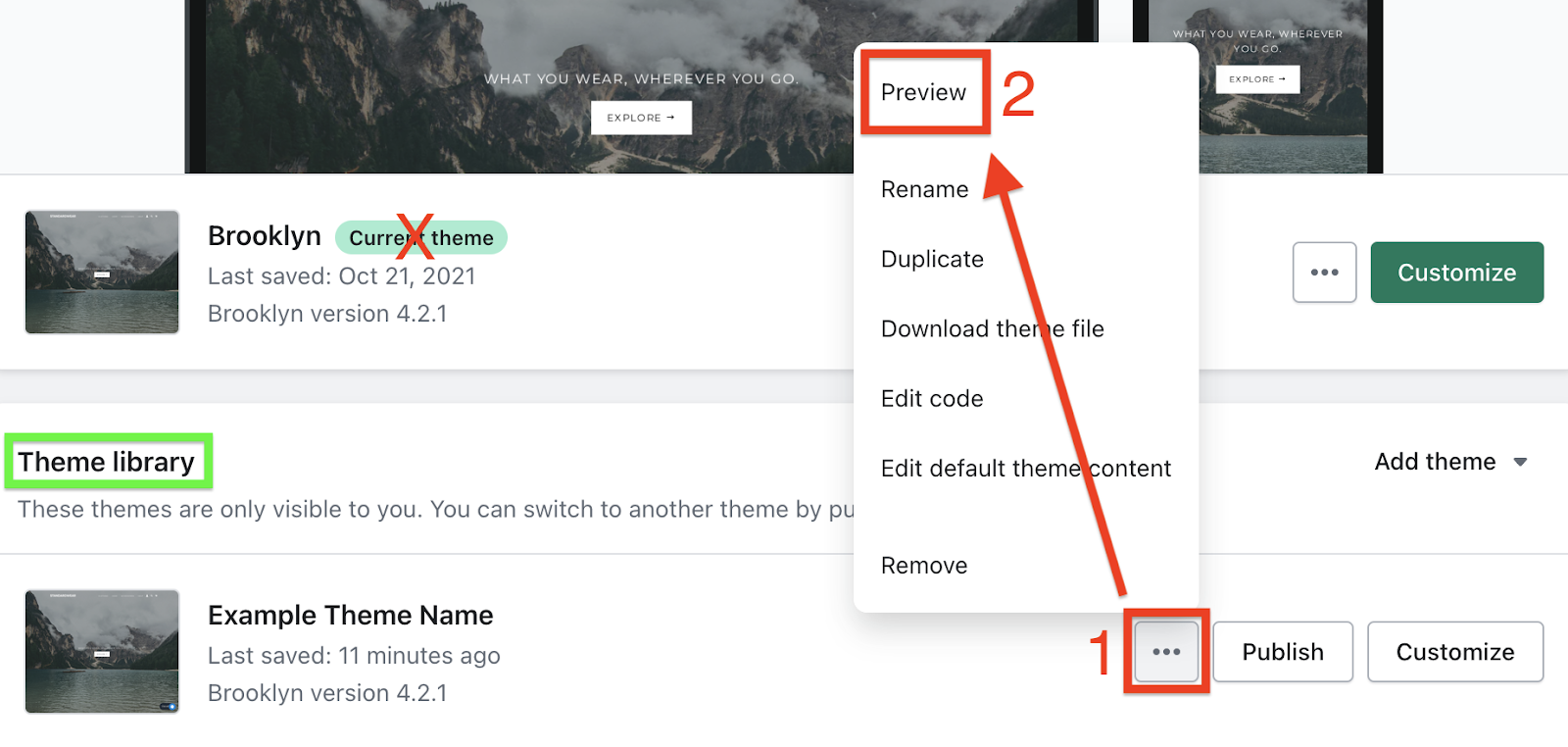Image resolution: width=1568 pixels, height=747 pixels.
Task: Click the EXPLORE button in mobile preview
Action: pyautogui.click(x=1257, y=79)
